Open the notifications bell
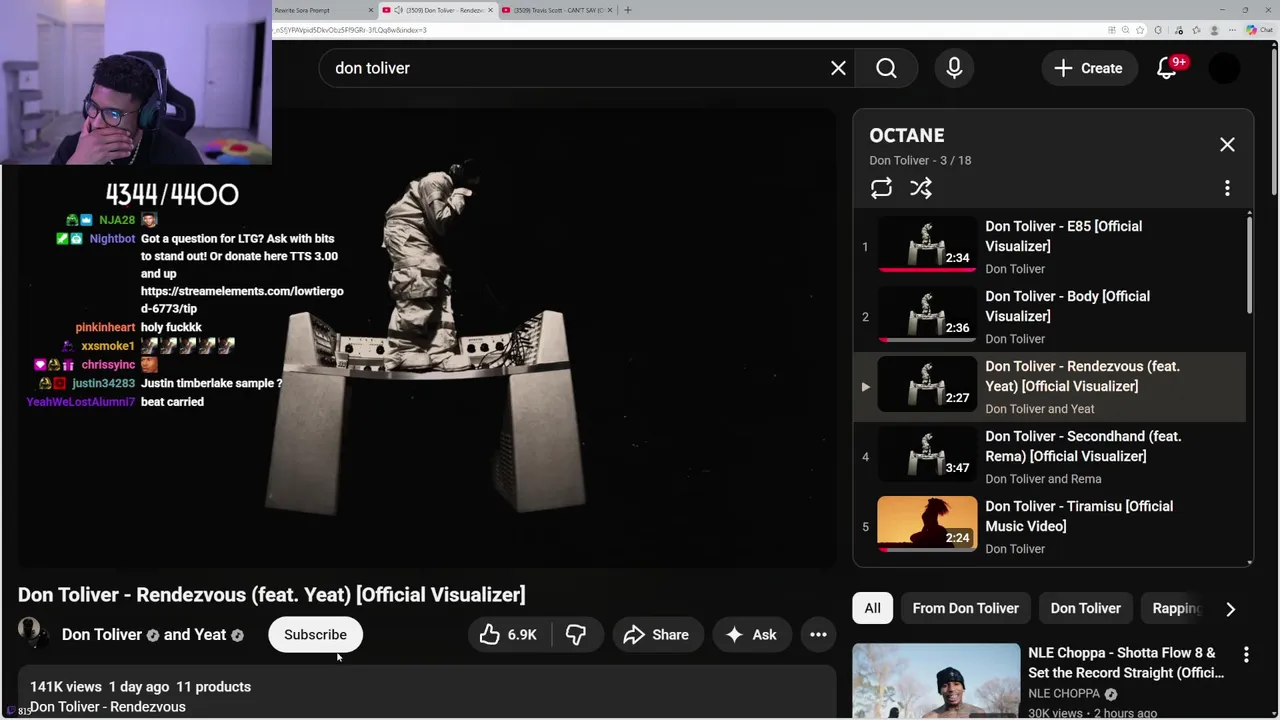Screen dimensions: 1280x720 [1167, 68]
